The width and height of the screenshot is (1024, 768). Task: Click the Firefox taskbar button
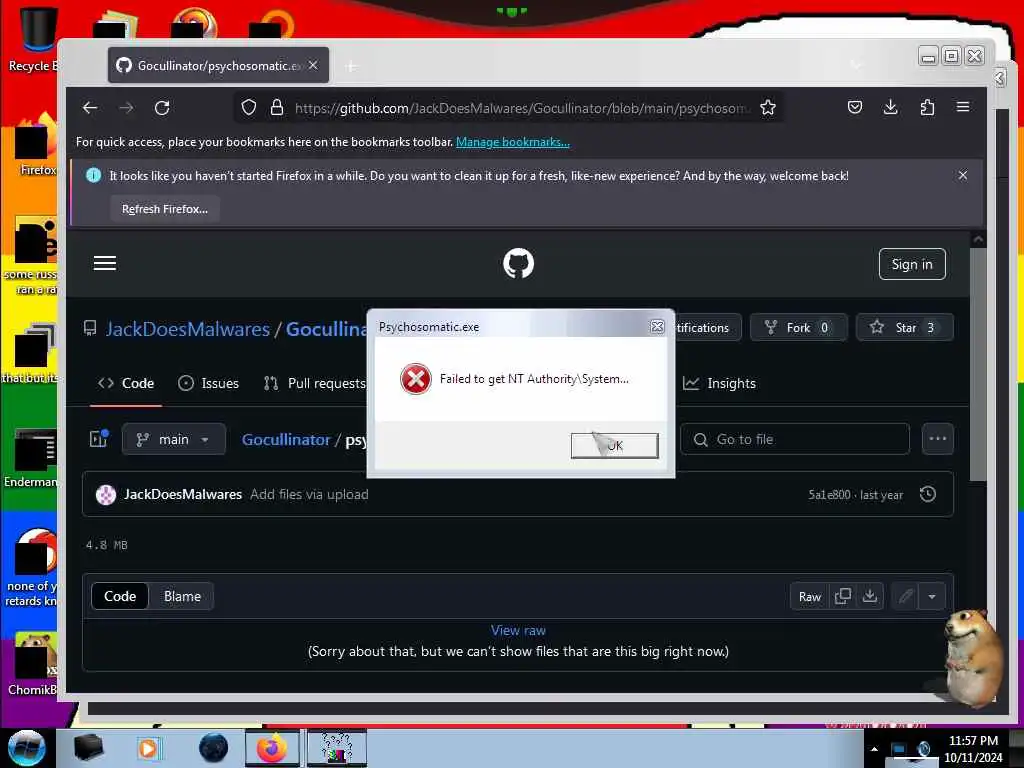click(x=272, y=748)
